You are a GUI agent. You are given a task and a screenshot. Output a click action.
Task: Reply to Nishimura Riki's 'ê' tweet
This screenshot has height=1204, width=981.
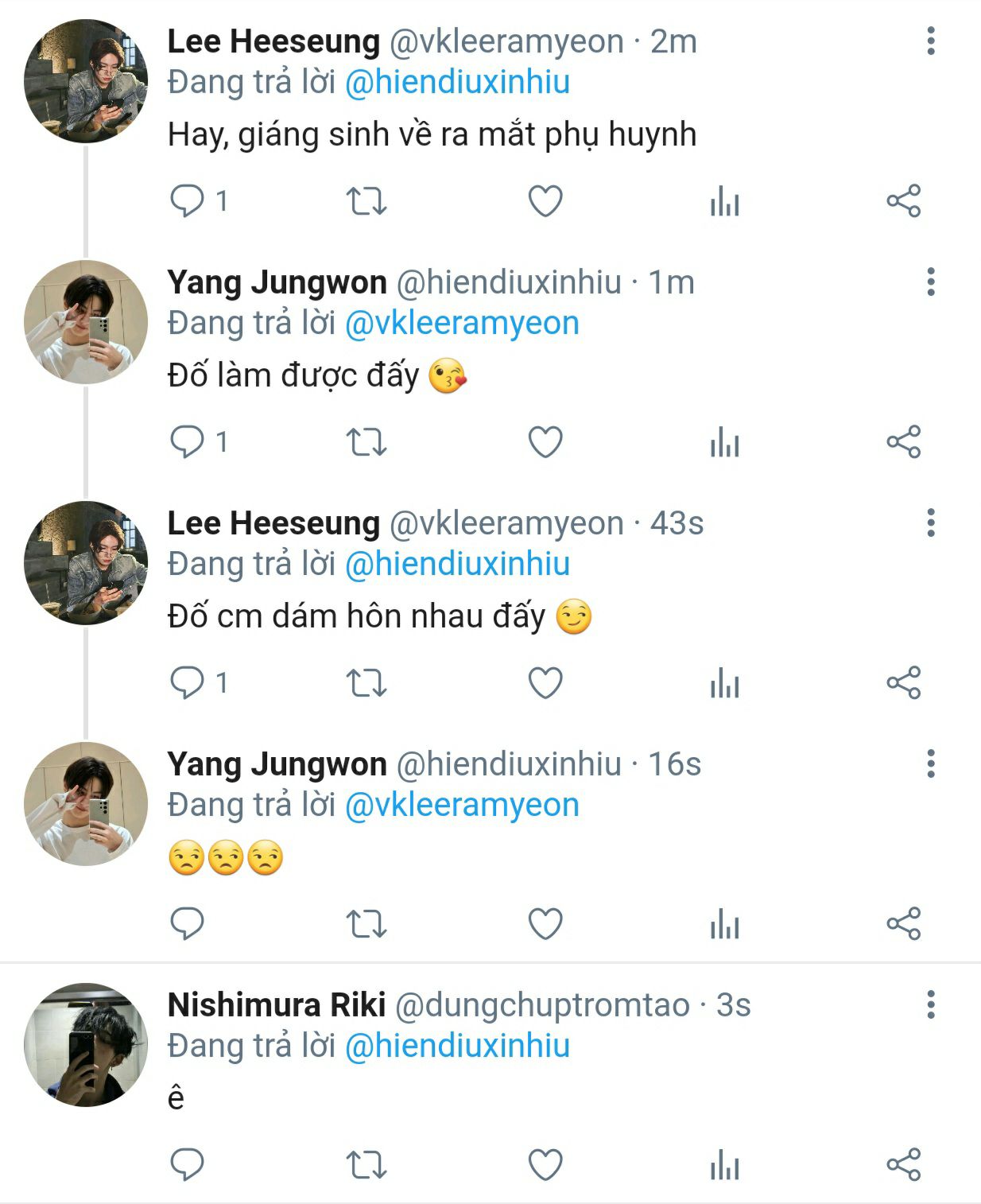[x=188, y=1165]
